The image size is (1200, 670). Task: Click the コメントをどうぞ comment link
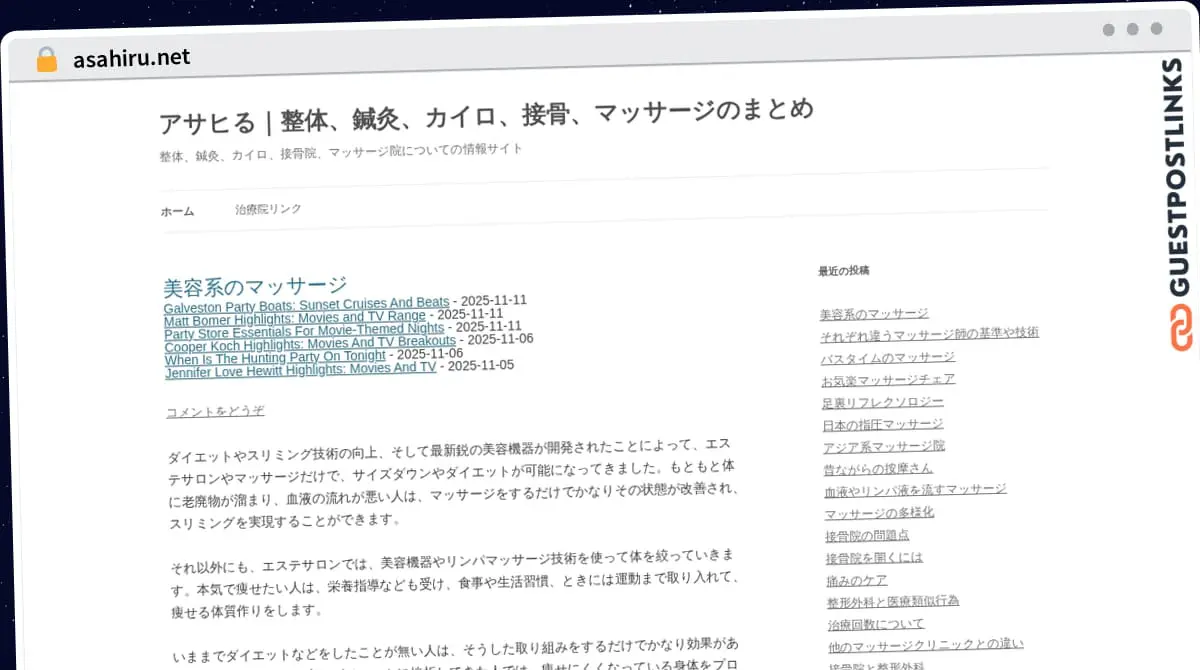coord(215,411)
